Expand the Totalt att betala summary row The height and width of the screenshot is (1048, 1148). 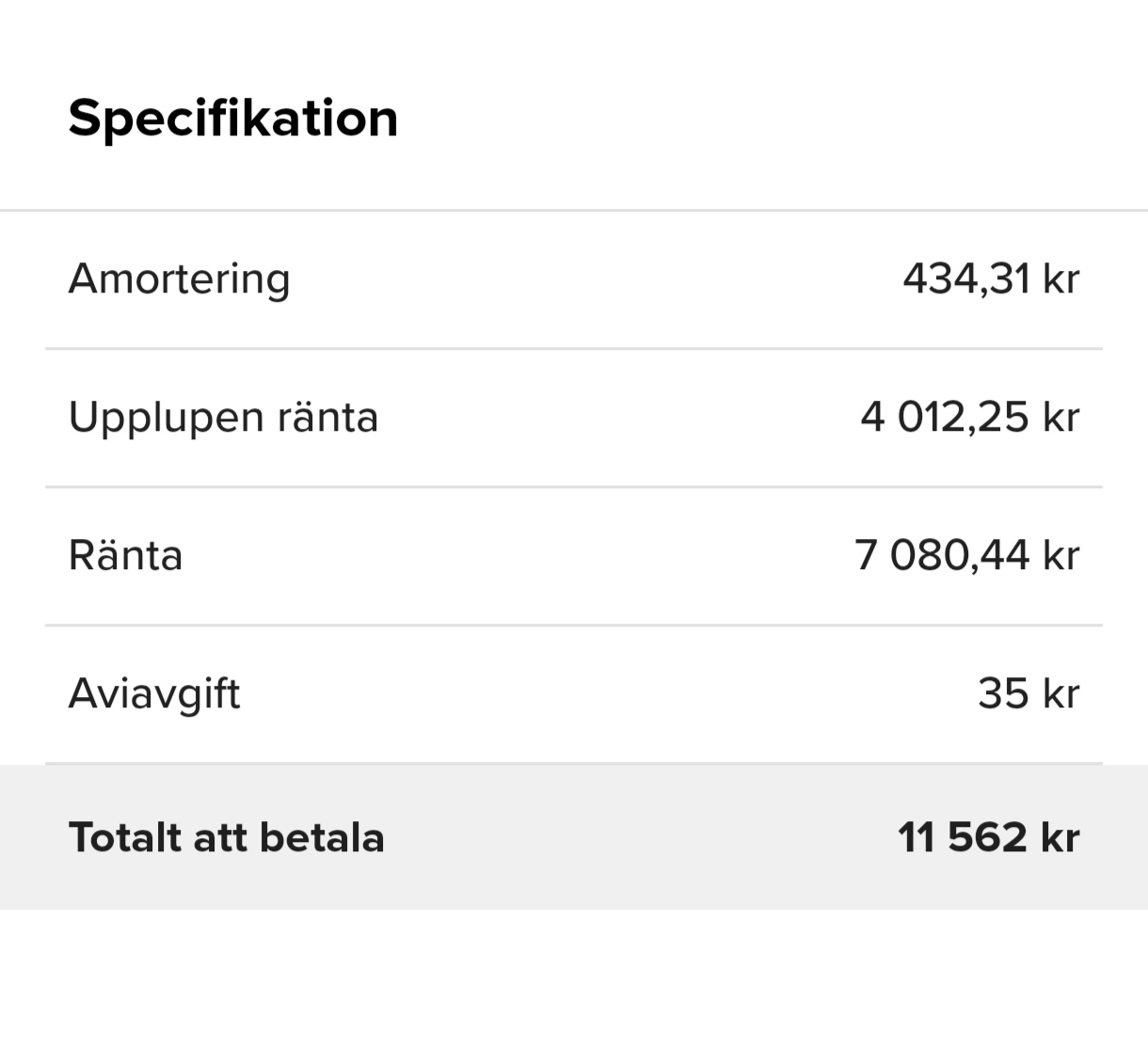tap(574, 836)
